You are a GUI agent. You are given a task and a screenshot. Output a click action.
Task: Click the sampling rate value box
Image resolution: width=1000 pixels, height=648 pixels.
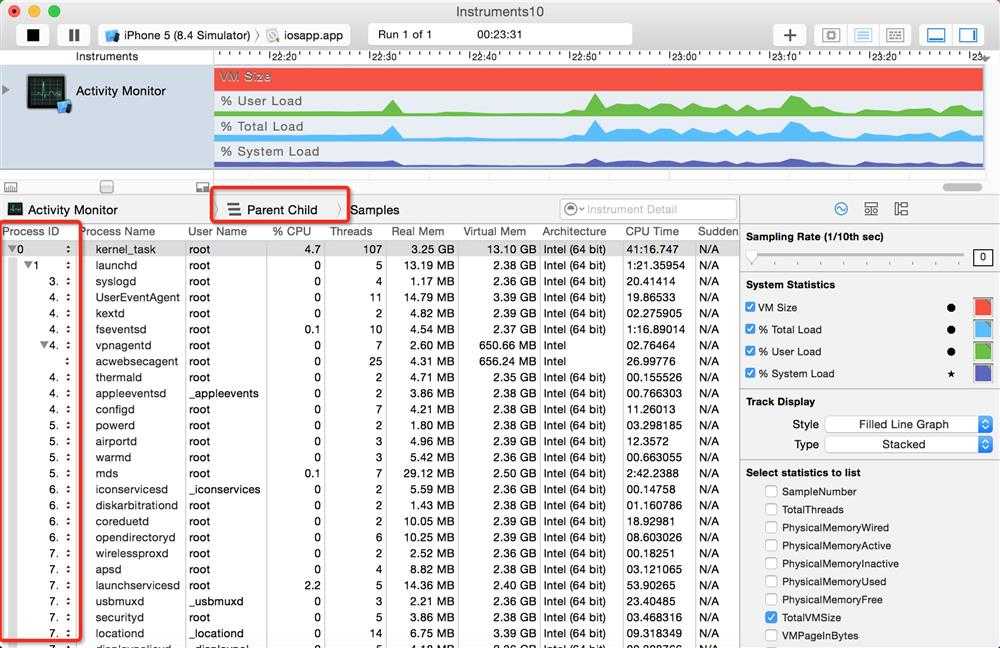coord(983,257)
